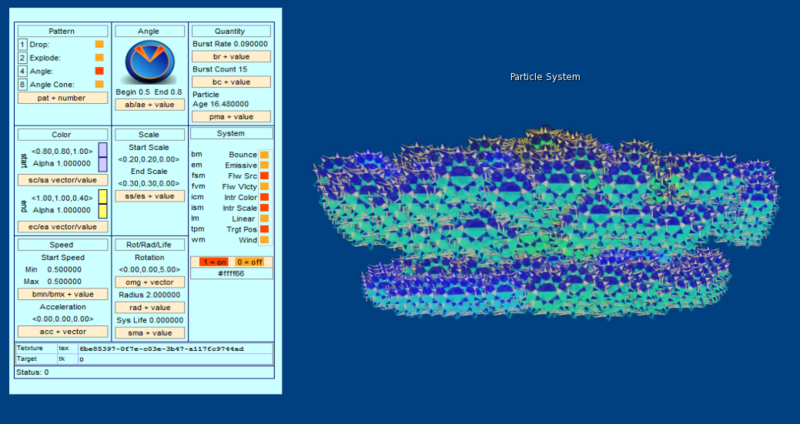The image size is (800, 424).
Task: Click the 'sma + value' button
Action: pyautogui.click(x=149, y=331)
